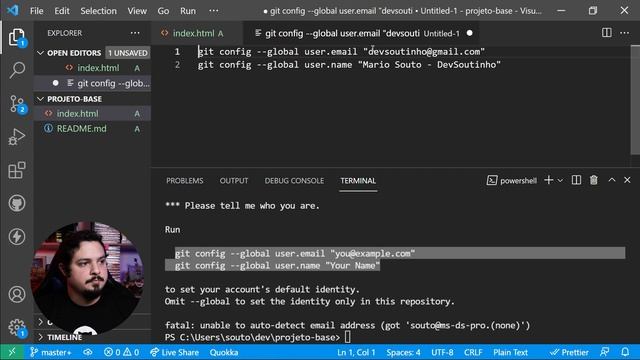Open the View menu
The width and height of the screenshot is (640, 360).
137,11
